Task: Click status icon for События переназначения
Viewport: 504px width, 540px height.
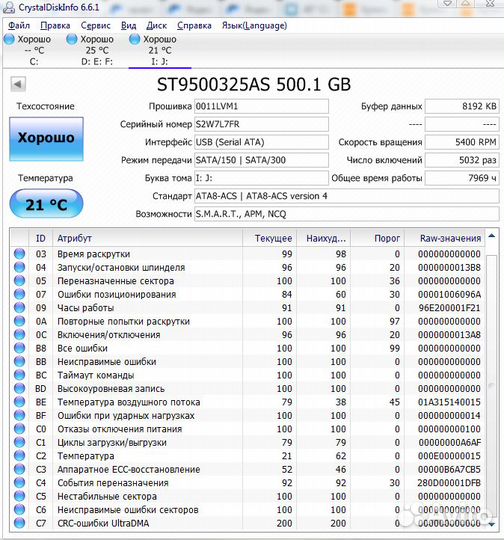Action: point(20,482)
